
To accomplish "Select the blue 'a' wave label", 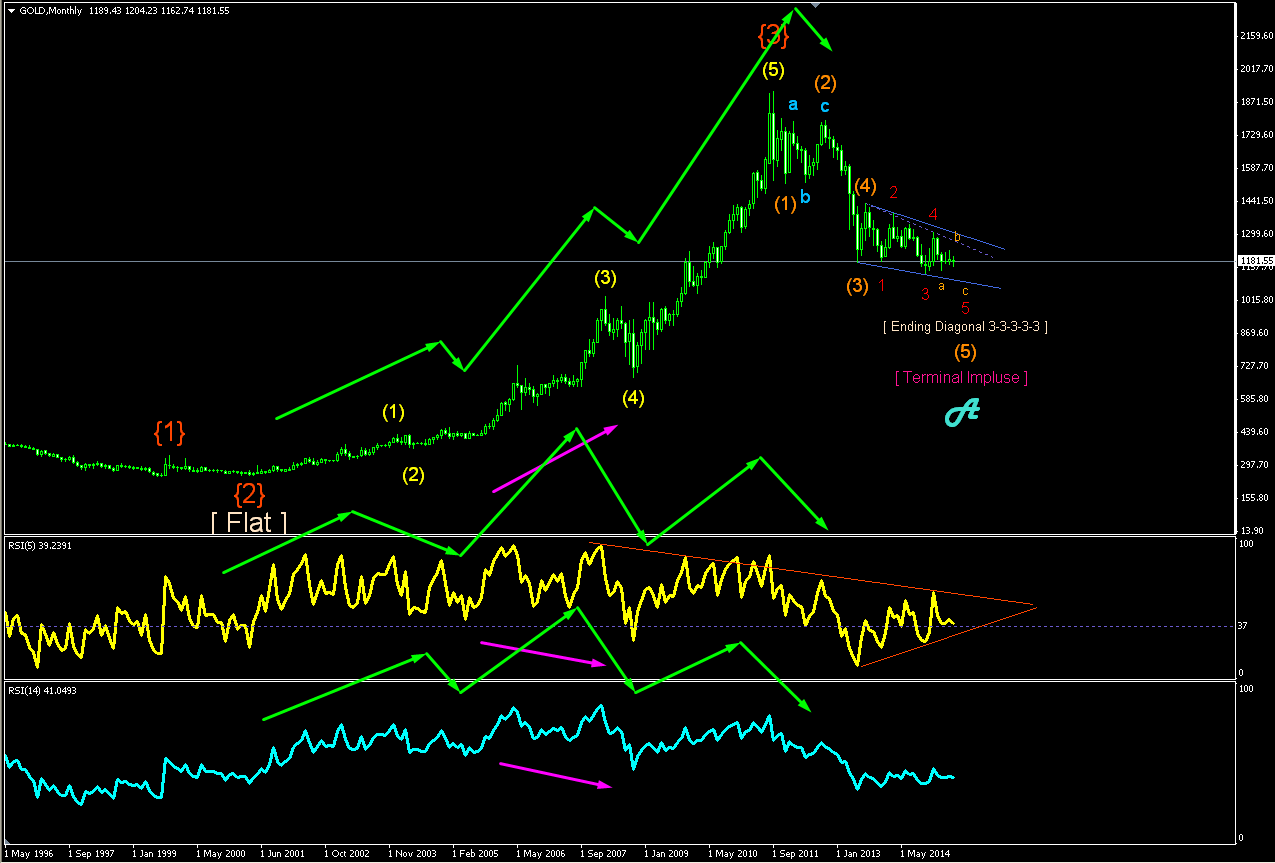I will pos(793,104).
